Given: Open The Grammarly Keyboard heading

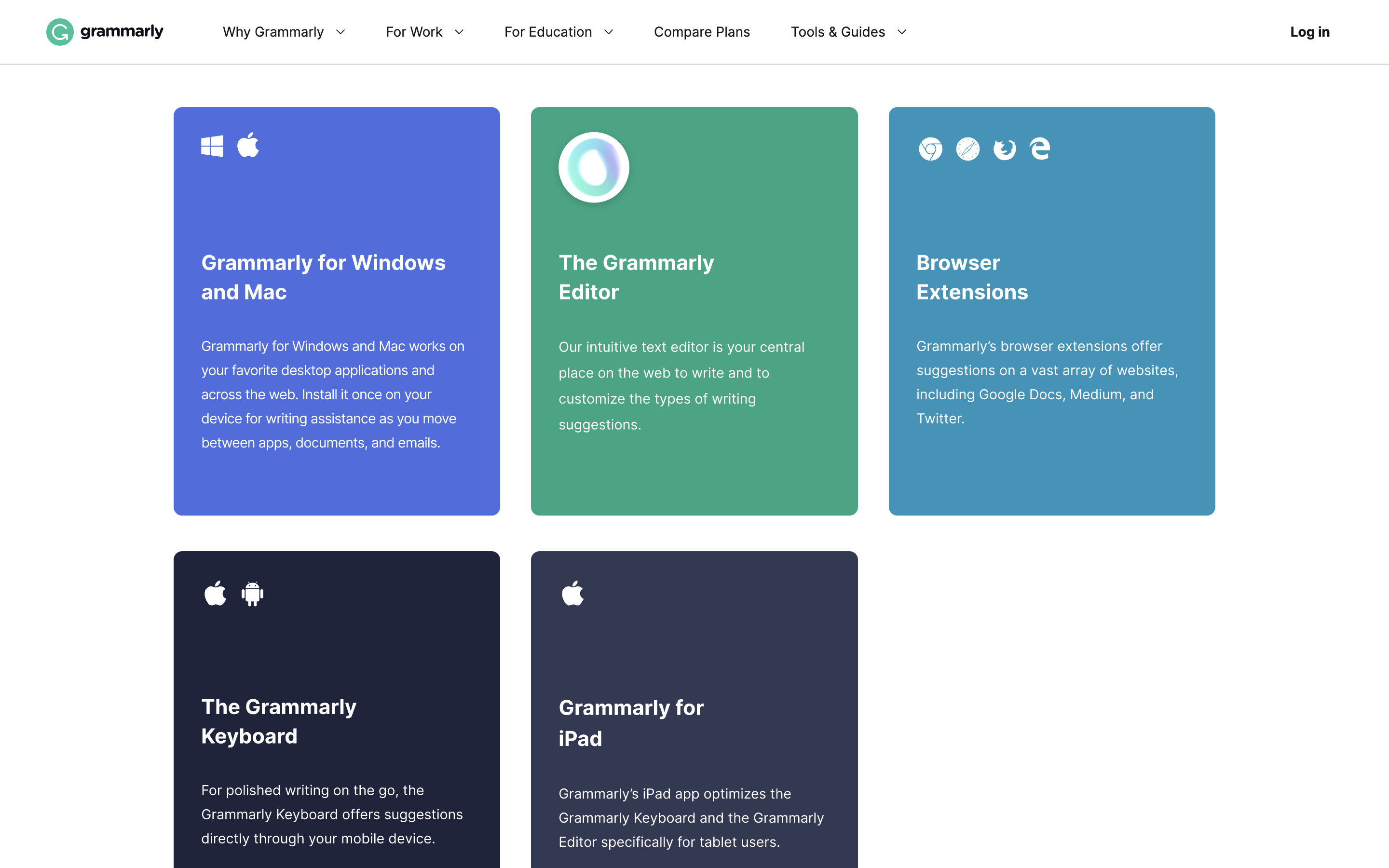Looking at the screenshot, I should pos(278,721).
